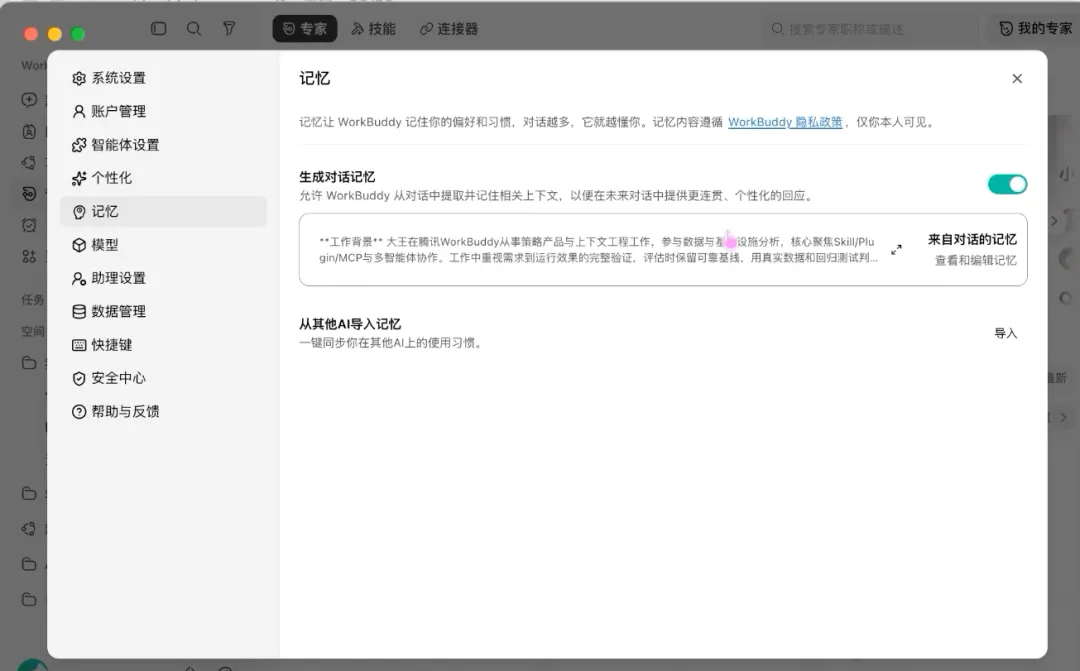Click the search magnifier icon in title bar
This screenshot has width=1080, height=671.
(x=194, y=28)
